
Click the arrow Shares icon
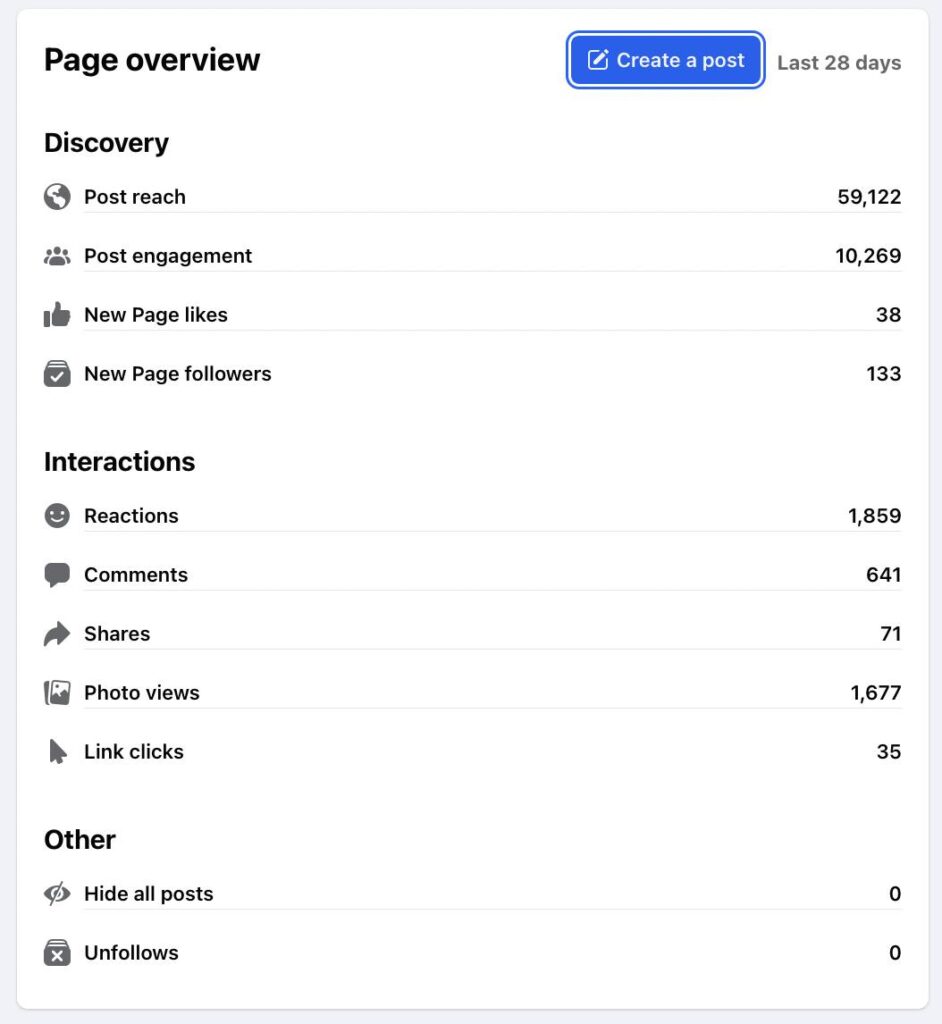(x=57, y=634)
